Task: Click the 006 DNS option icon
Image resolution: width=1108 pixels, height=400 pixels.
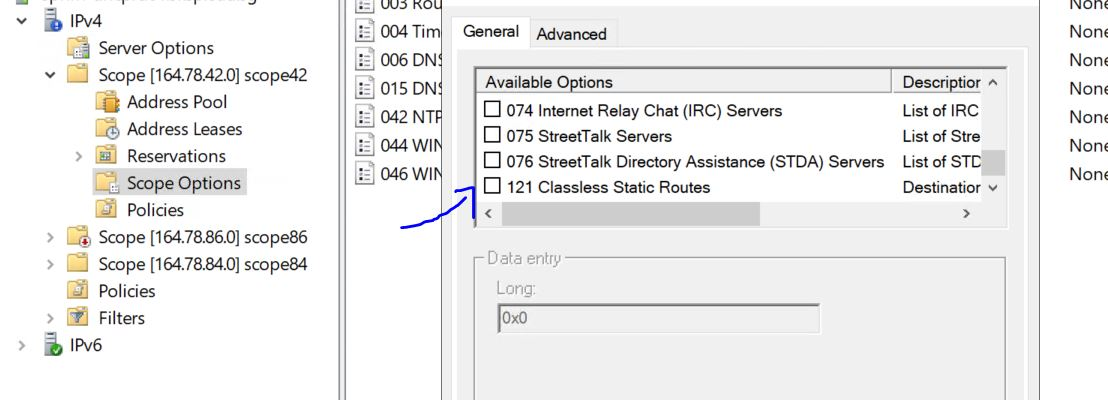Action: point(364,60)
